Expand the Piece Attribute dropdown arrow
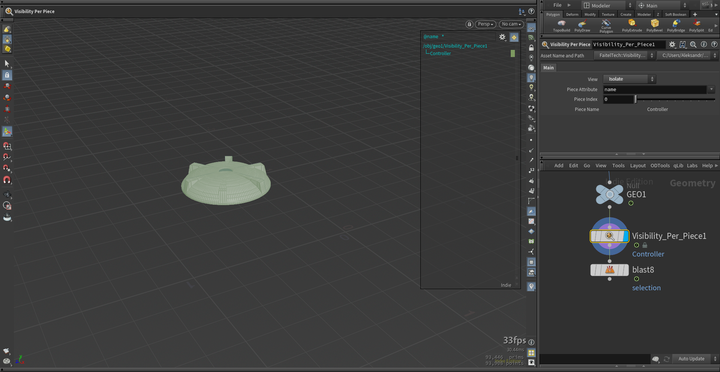This screenshot has height=372, width=720. pyautogui.click(x=711, y=90)
